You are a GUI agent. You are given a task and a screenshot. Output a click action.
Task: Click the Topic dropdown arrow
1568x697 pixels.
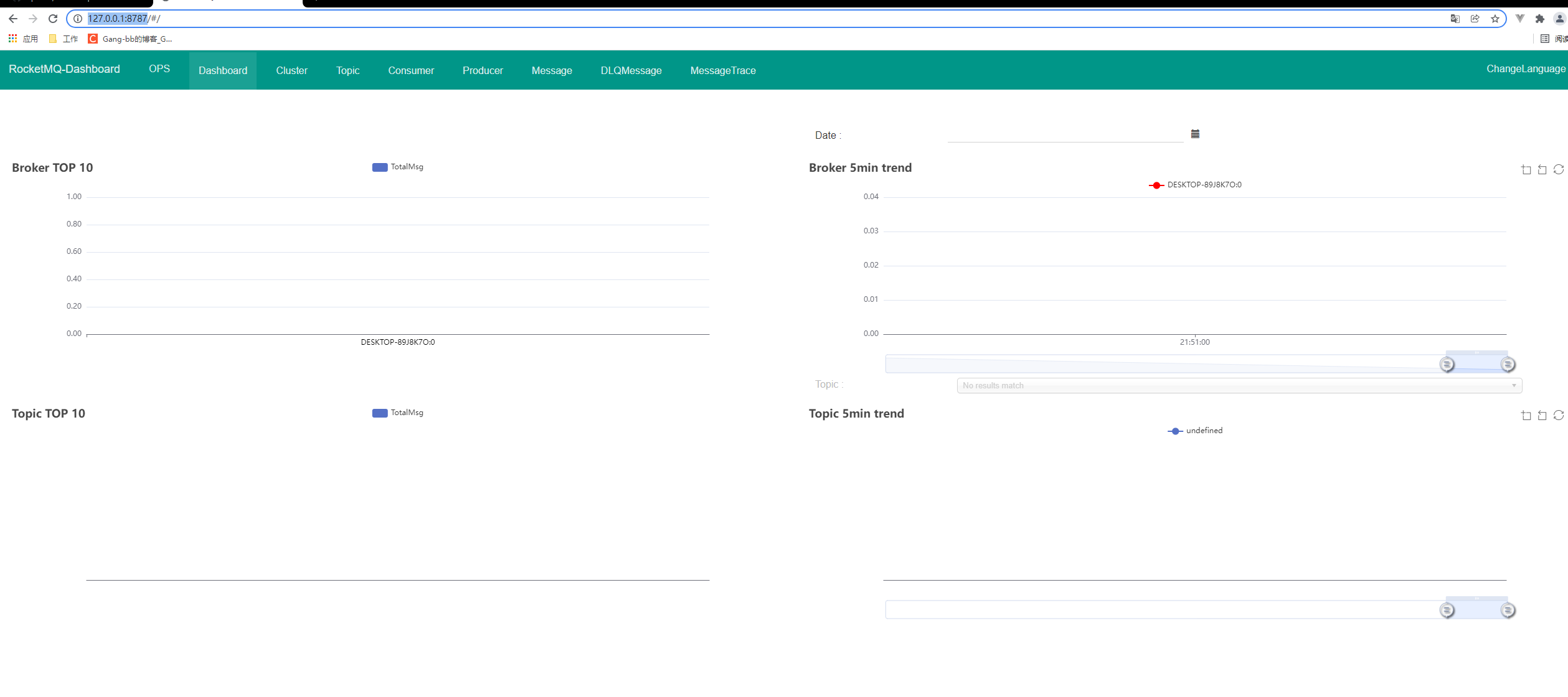tap(1514, 386)
